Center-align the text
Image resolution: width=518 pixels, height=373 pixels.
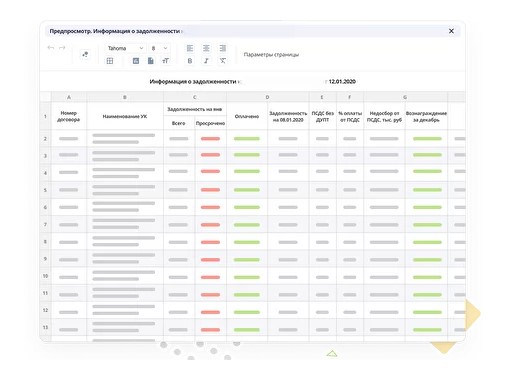(x=206, y=48)
